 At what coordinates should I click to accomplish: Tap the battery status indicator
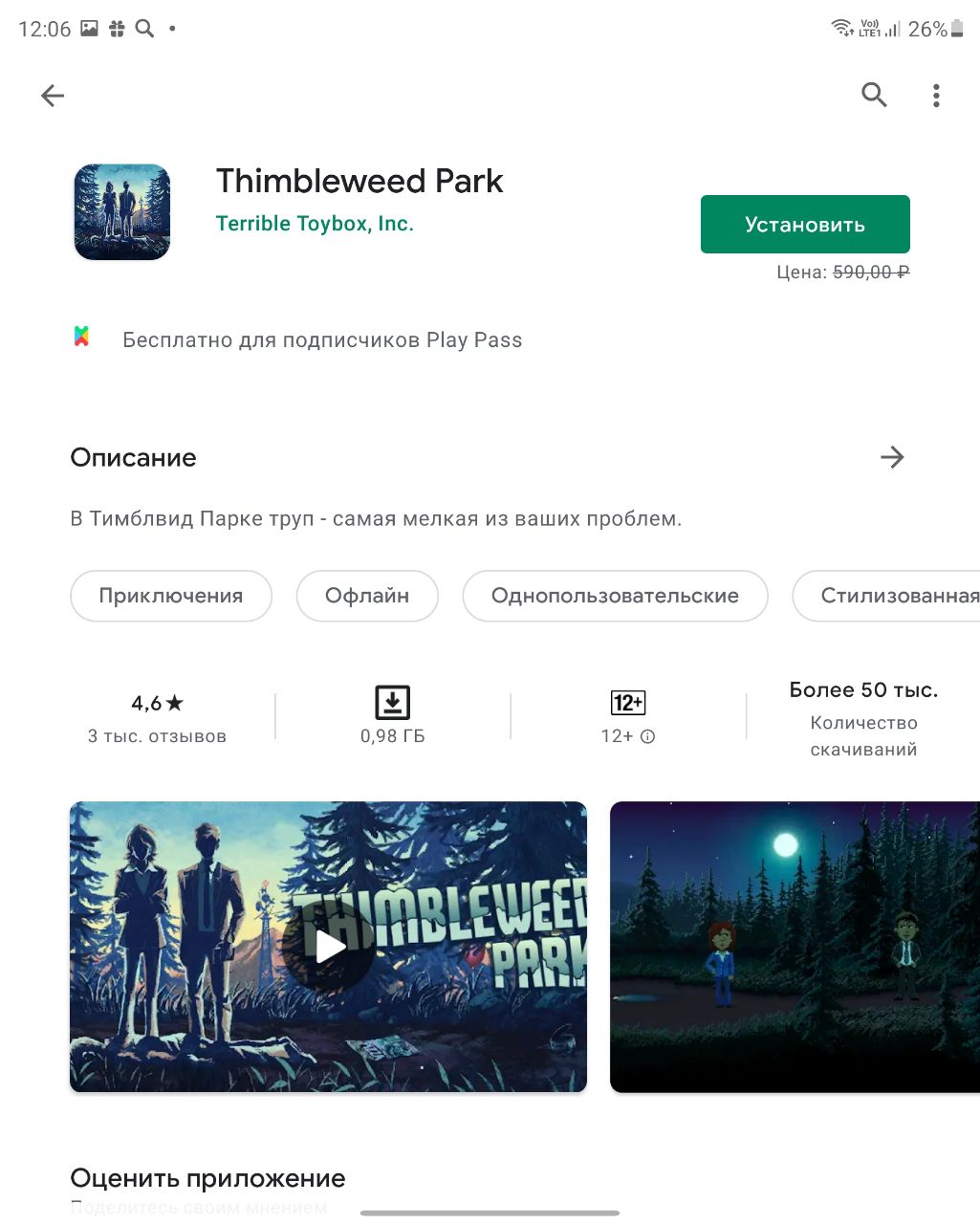click(x=957, y=29)
